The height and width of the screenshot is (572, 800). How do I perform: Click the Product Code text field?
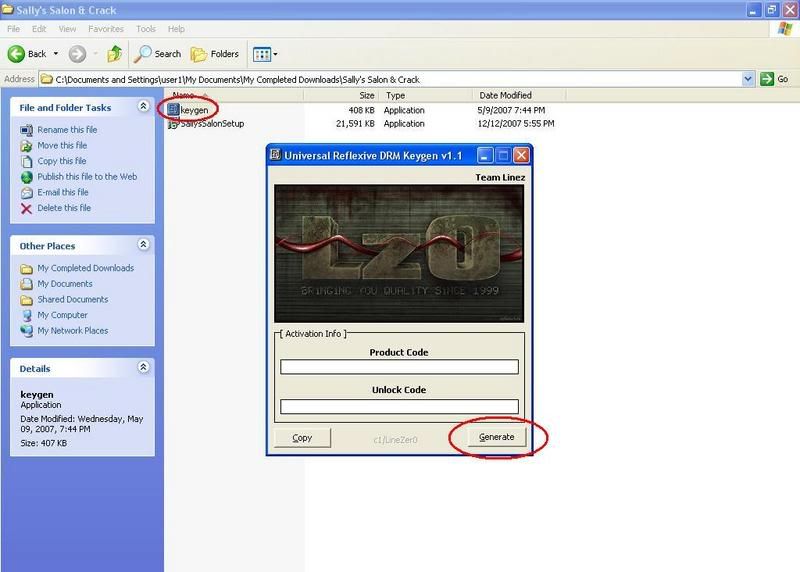point(399,367)
